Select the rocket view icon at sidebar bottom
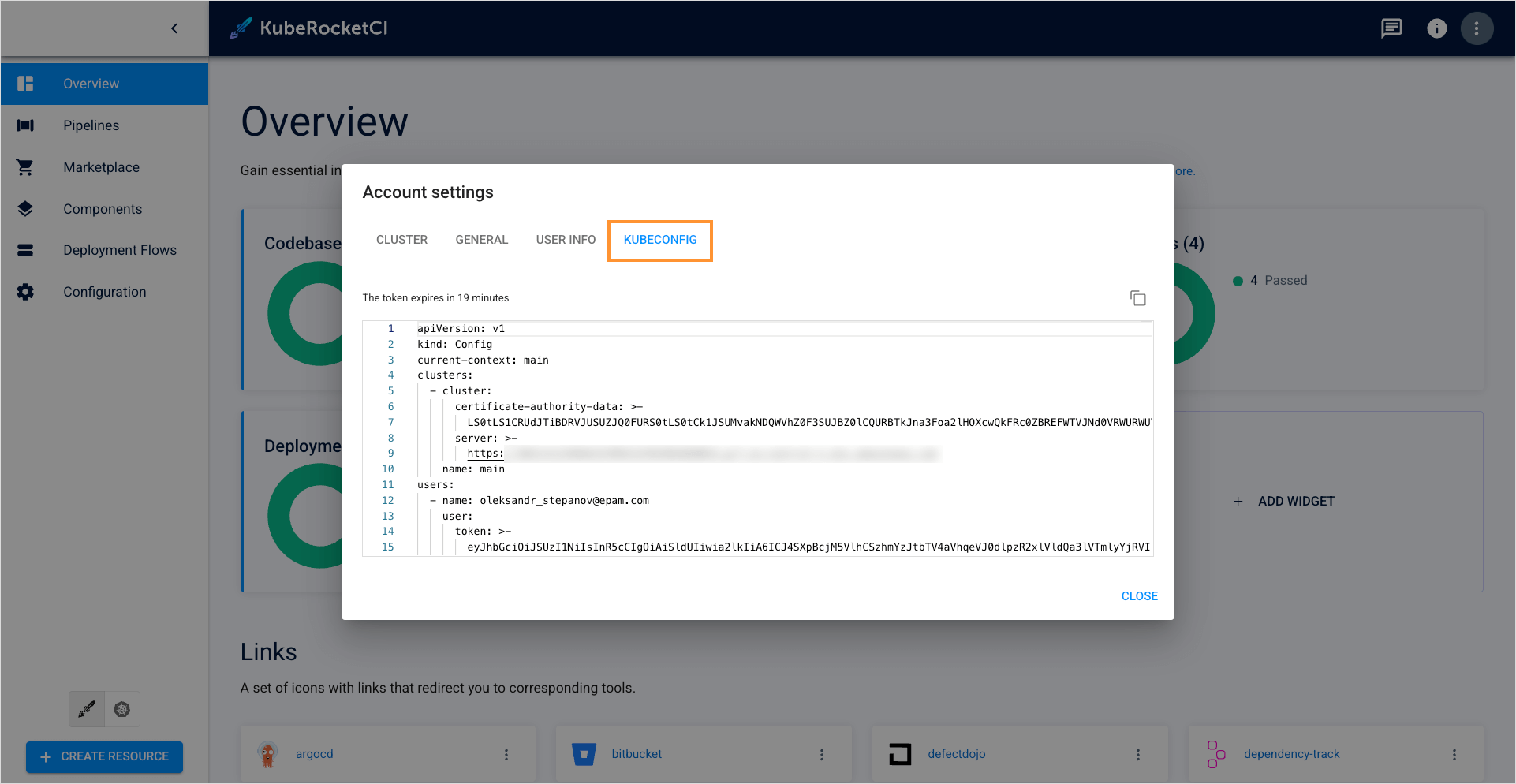The image size is (1516, 784). [87, 709]
